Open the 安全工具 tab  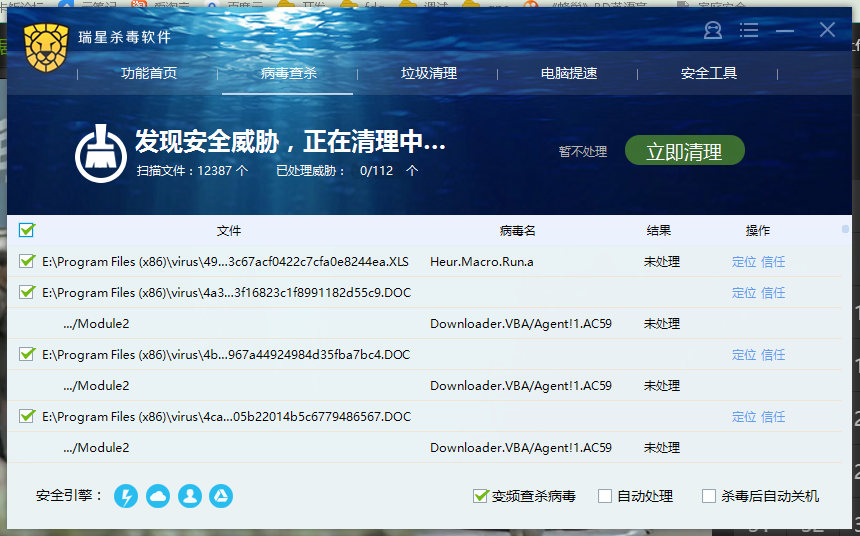point(709,73)
